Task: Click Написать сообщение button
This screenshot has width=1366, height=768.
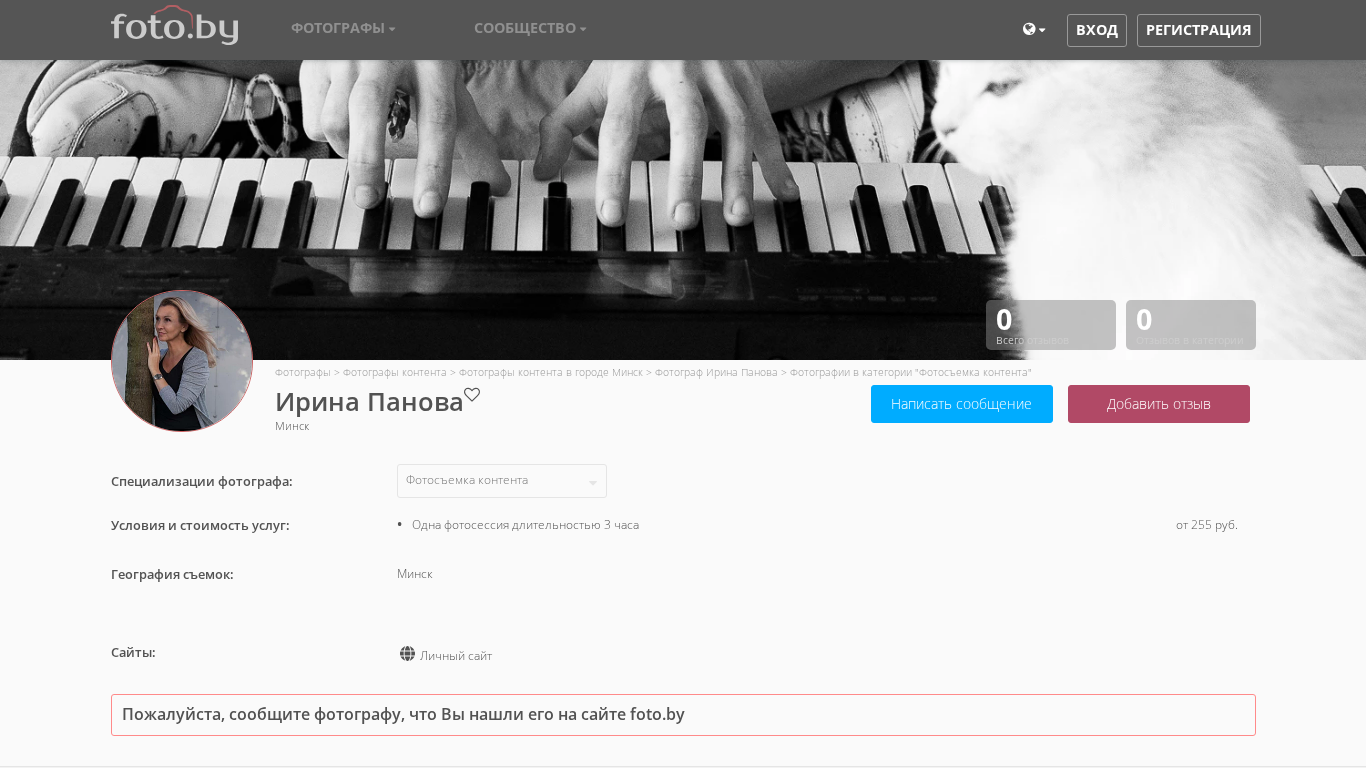Action: [x=962, y=404]
